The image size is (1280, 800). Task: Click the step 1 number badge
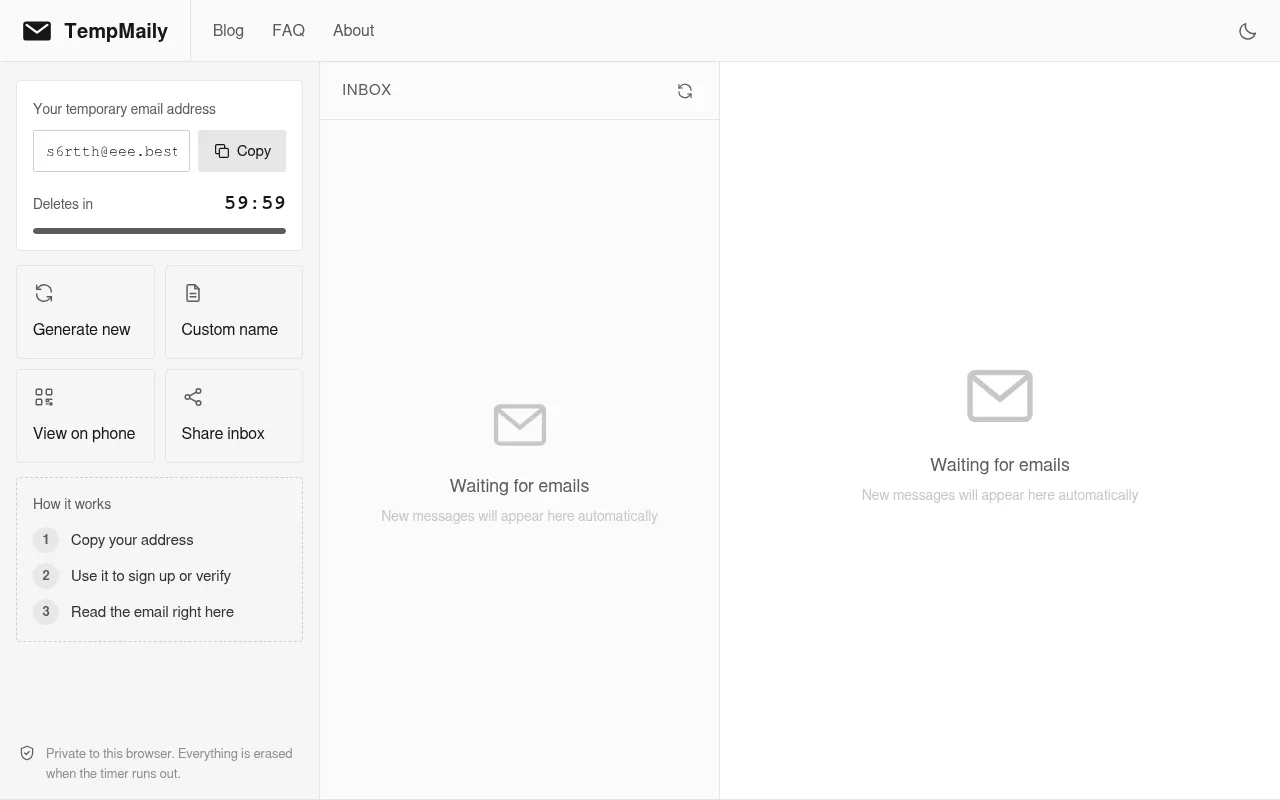[x=46, y=540]
